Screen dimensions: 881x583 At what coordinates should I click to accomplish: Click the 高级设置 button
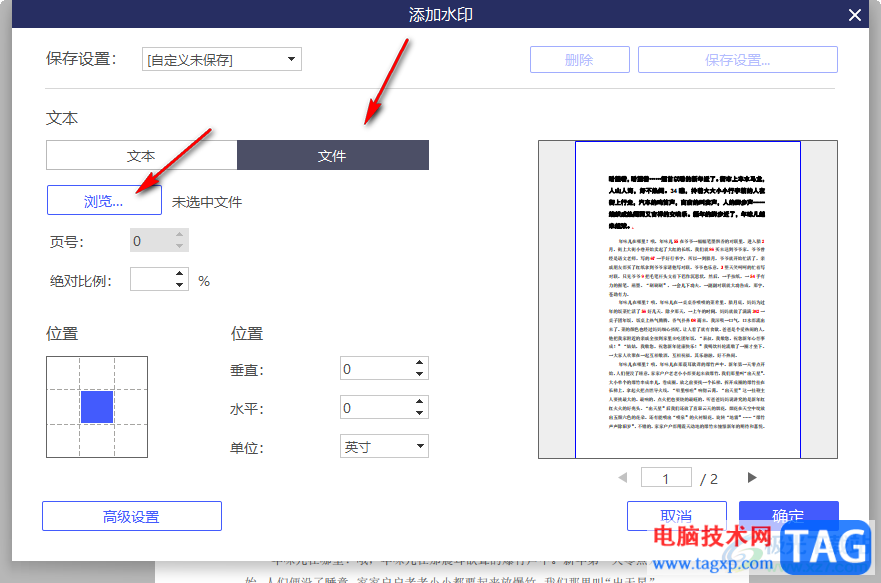click(x=132, y=516)
